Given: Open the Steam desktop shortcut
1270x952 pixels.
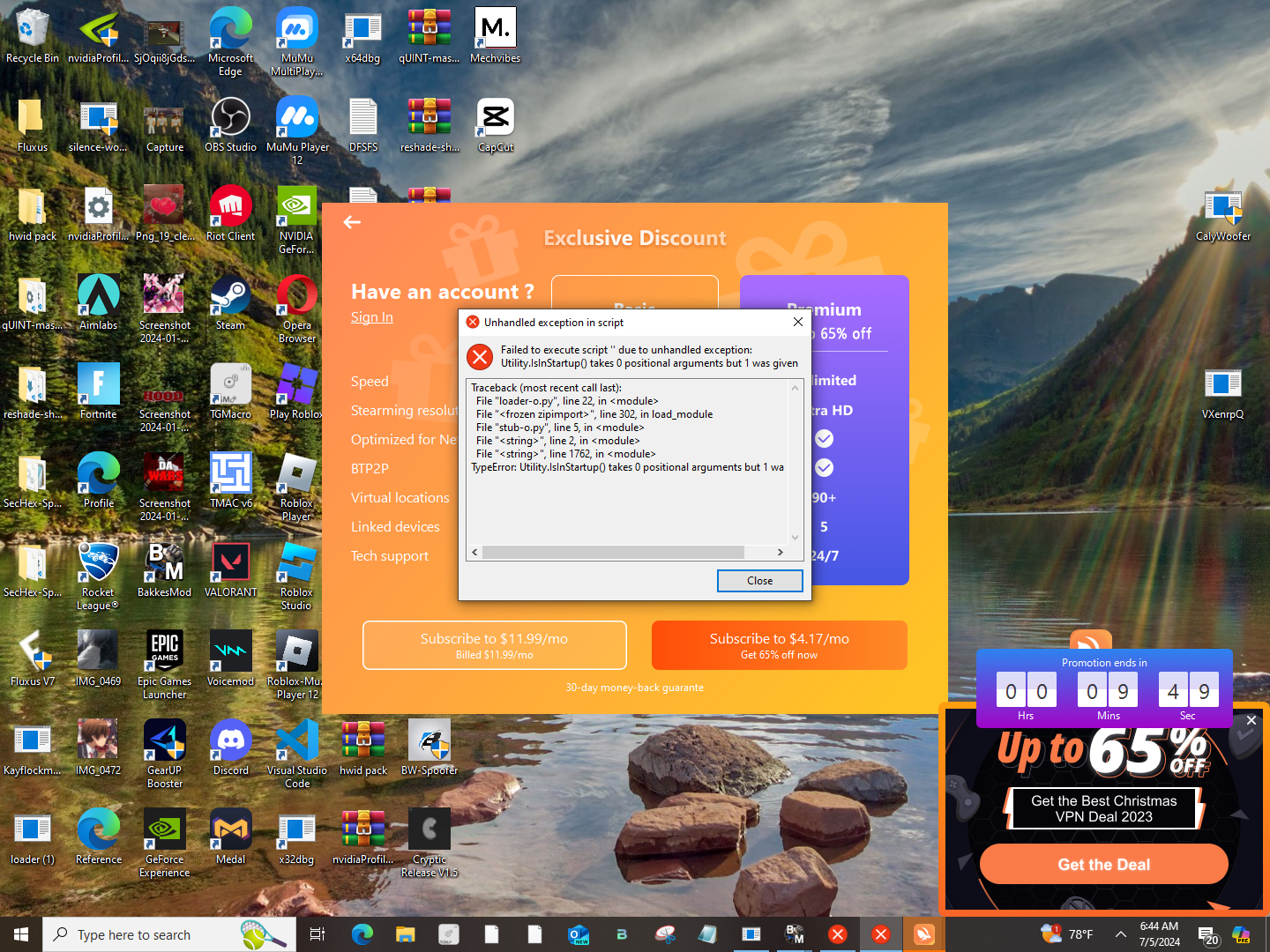Looking at the screenshot, I should point(230,304).
